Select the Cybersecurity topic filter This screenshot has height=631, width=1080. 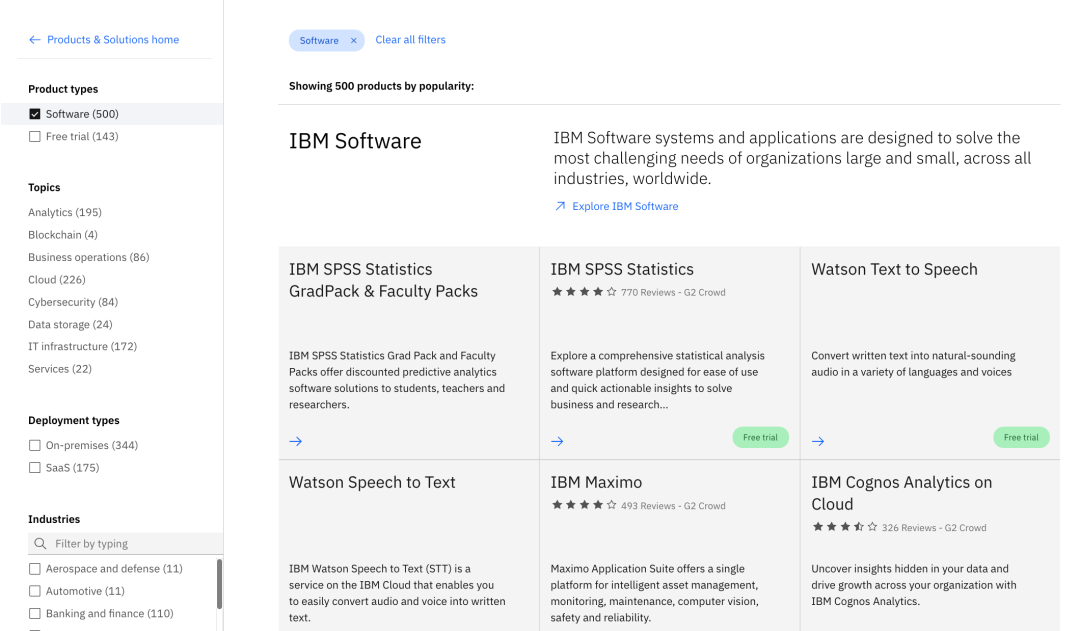click(73, 302)
